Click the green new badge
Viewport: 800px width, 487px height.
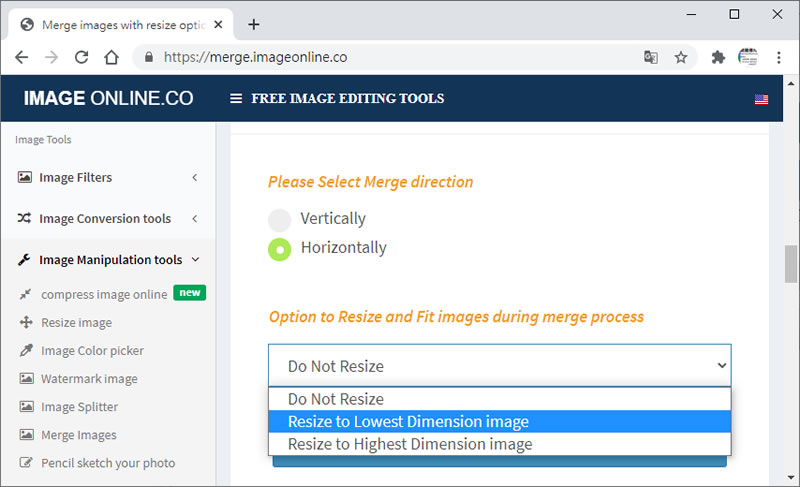click(190, 293)
